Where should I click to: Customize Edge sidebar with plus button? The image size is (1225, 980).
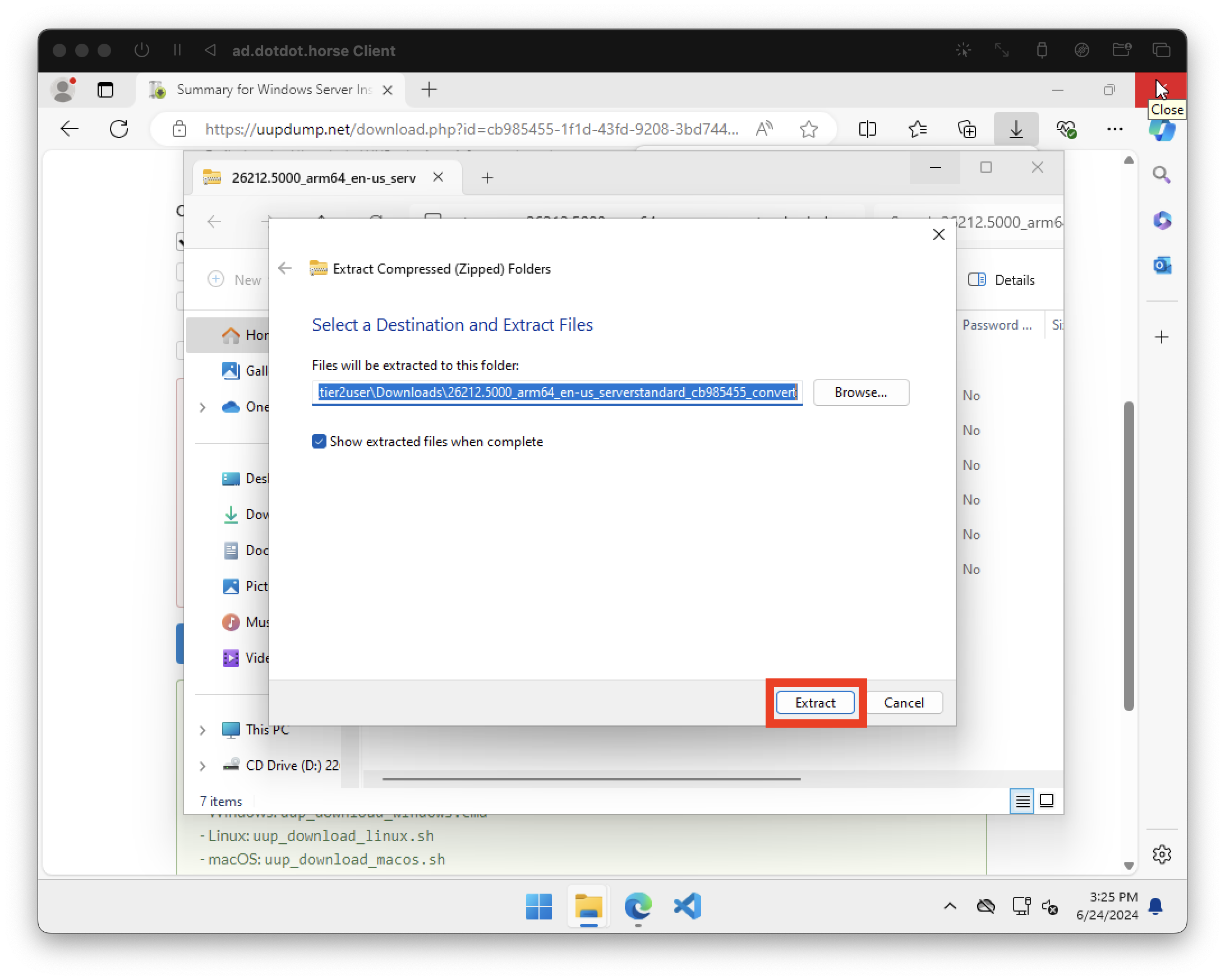tap(1162, 338)
